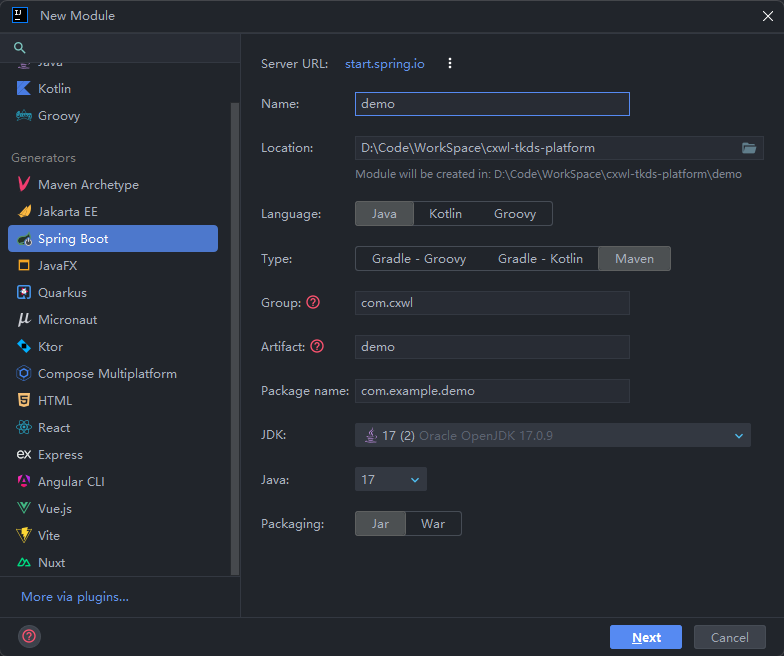Set language to Groovy
The image size is (784, 656).
tap(515, 214)
